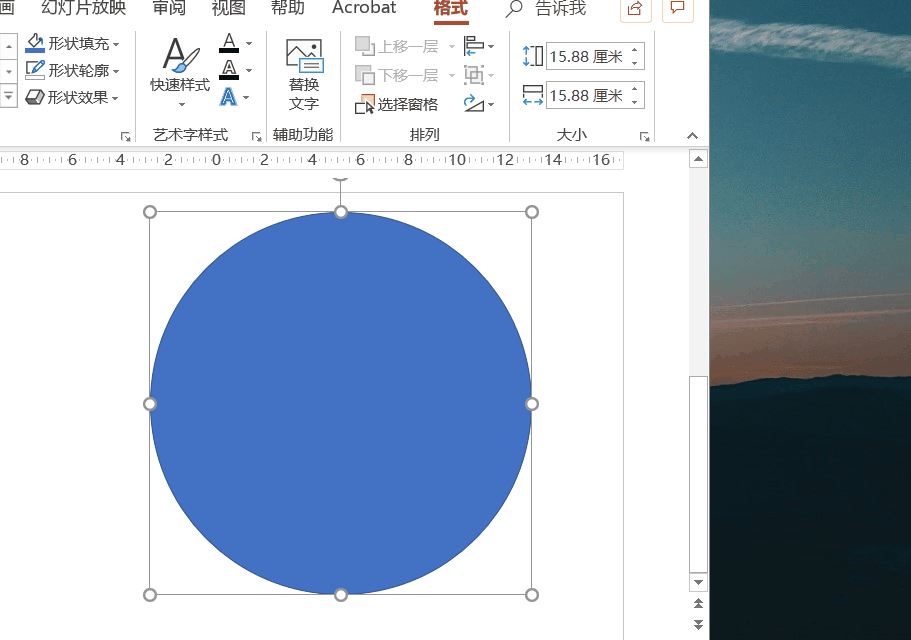911x640 pixels.
Task: Click the text fill A icon
Action: pyautogui.click(x=229, y=43)
